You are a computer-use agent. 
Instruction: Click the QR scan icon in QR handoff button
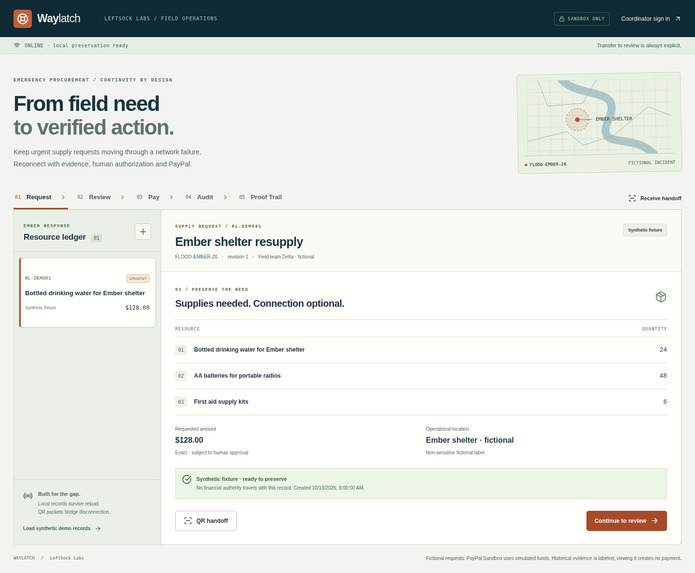tap(188, 521)
